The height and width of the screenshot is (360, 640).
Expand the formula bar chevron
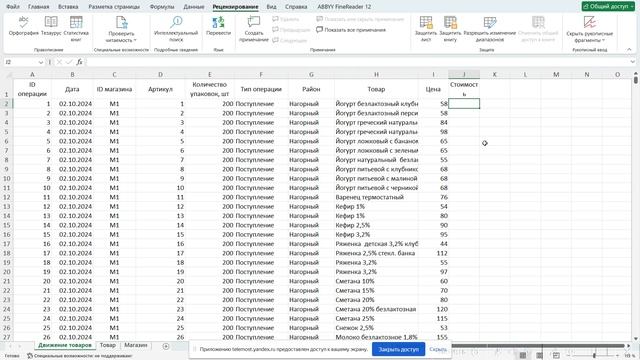coord(632,62)
